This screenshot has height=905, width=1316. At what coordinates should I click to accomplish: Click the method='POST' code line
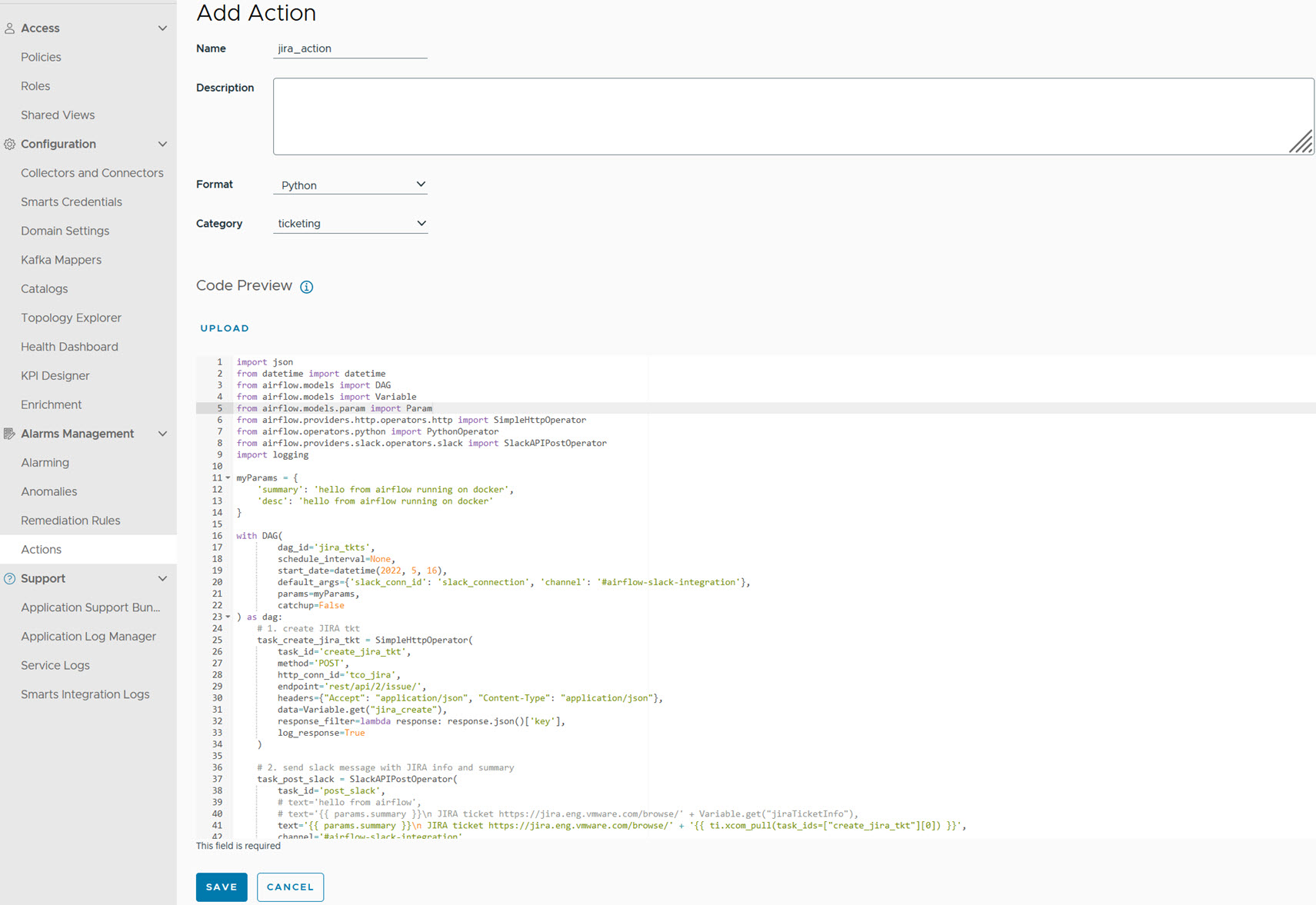click(314, 664)
